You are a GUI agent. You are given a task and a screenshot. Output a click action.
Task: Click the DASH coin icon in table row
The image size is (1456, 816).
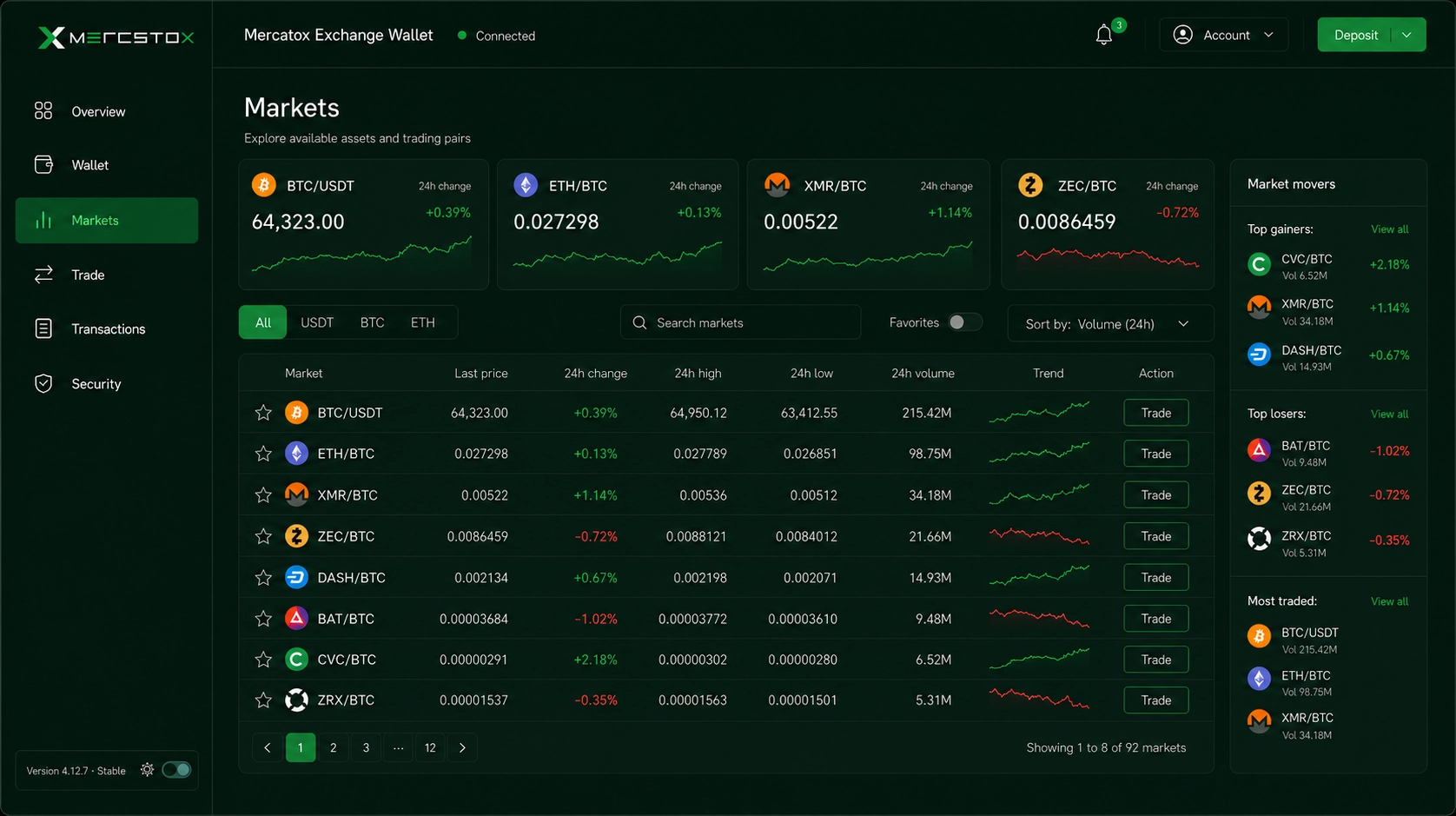tap(296, 578)
